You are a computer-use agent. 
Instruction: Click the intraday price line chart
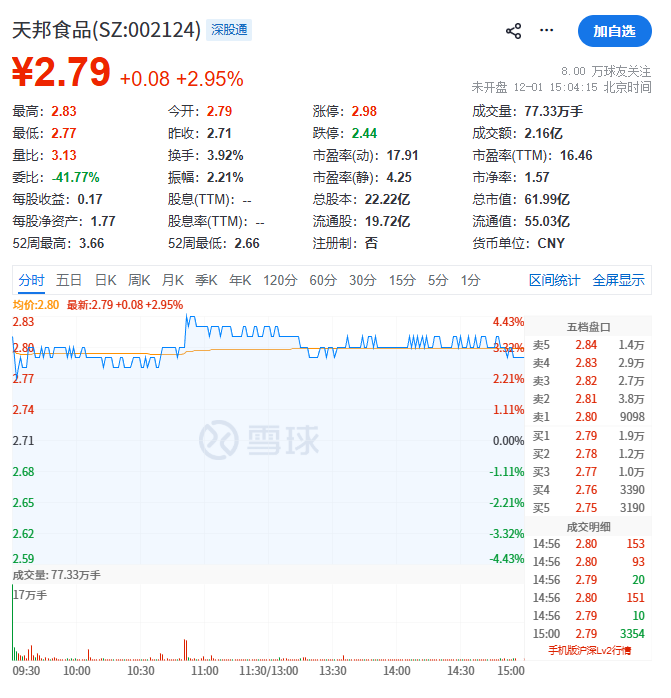[x=268, y=440]
